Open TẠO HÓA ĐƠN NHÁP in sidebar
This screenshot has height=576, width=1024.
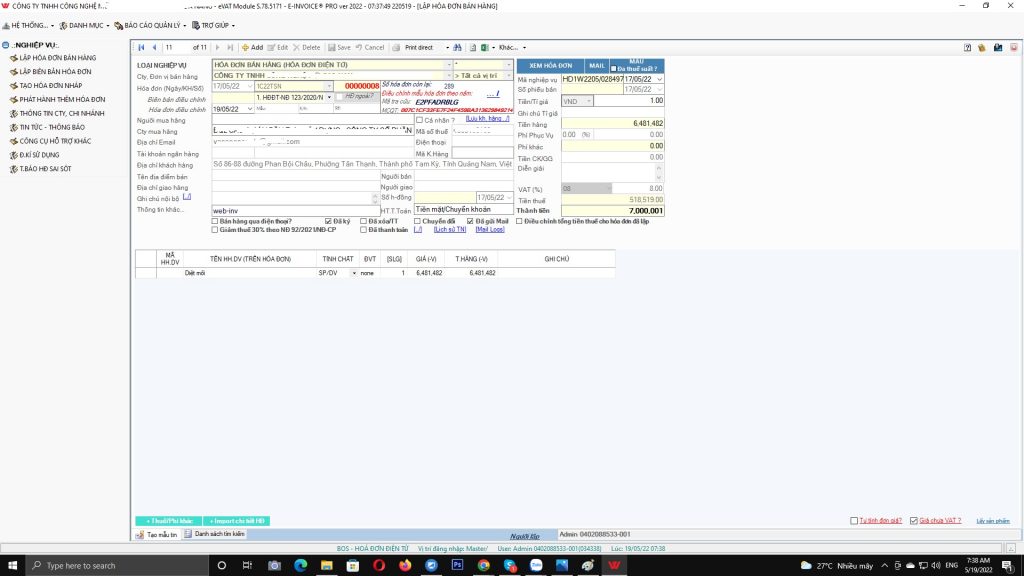point(50,86)
